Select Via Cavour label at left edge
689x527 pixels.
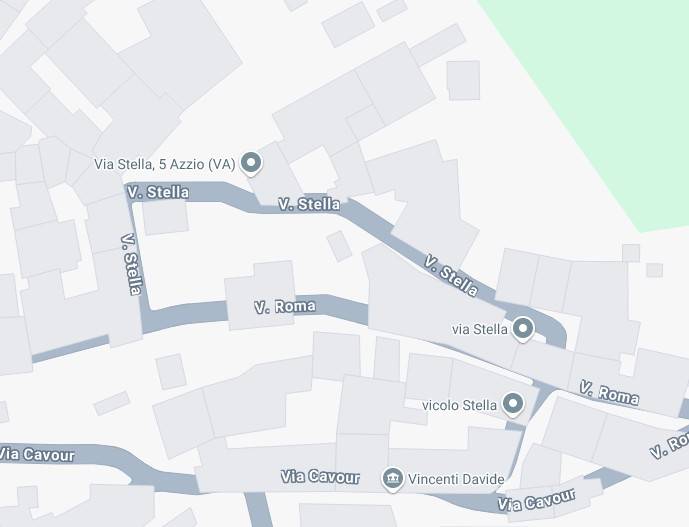point(37,454)
